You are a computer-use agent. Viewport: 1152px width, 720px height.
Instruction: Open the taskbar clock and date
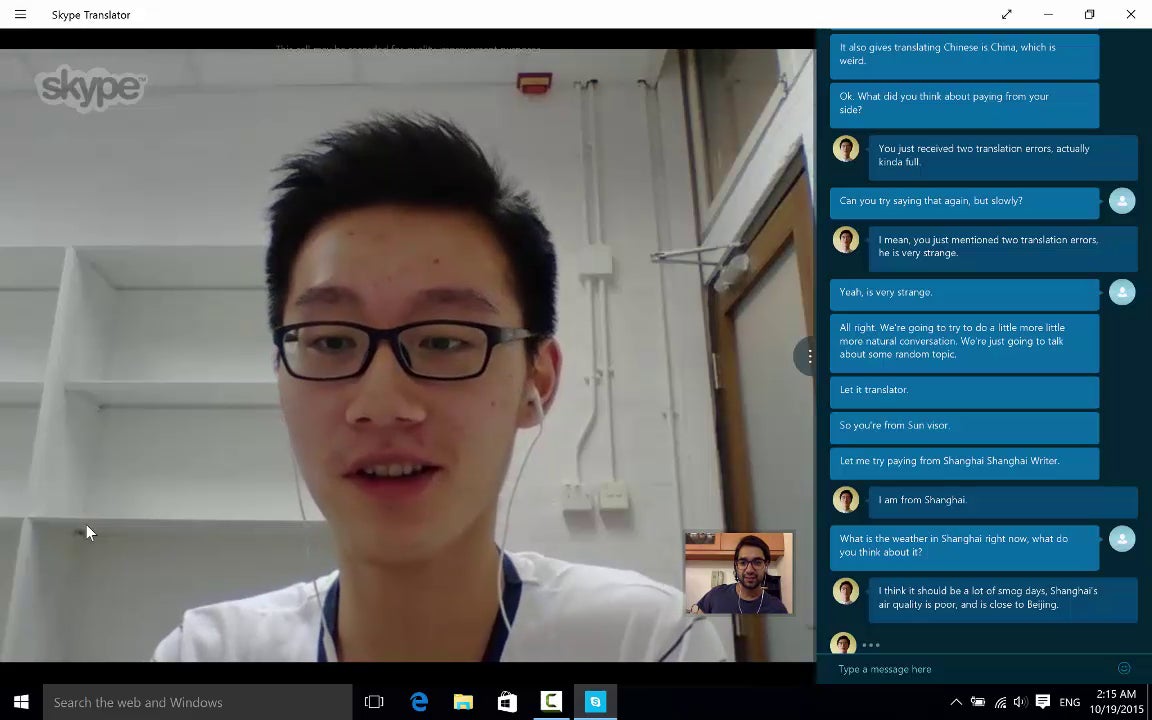(x=1117, y=702)
